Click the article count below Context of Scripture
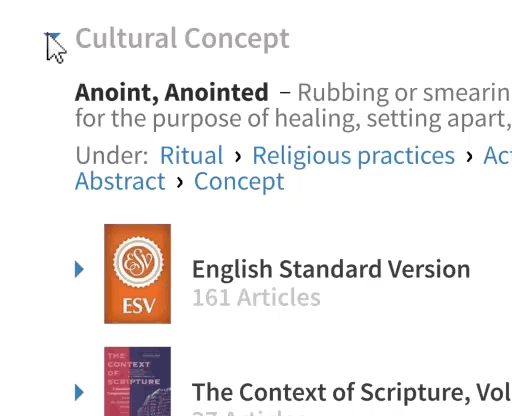The height and width of the screenshot is (416, 512). pyautogui.click(x=248, y=413)
